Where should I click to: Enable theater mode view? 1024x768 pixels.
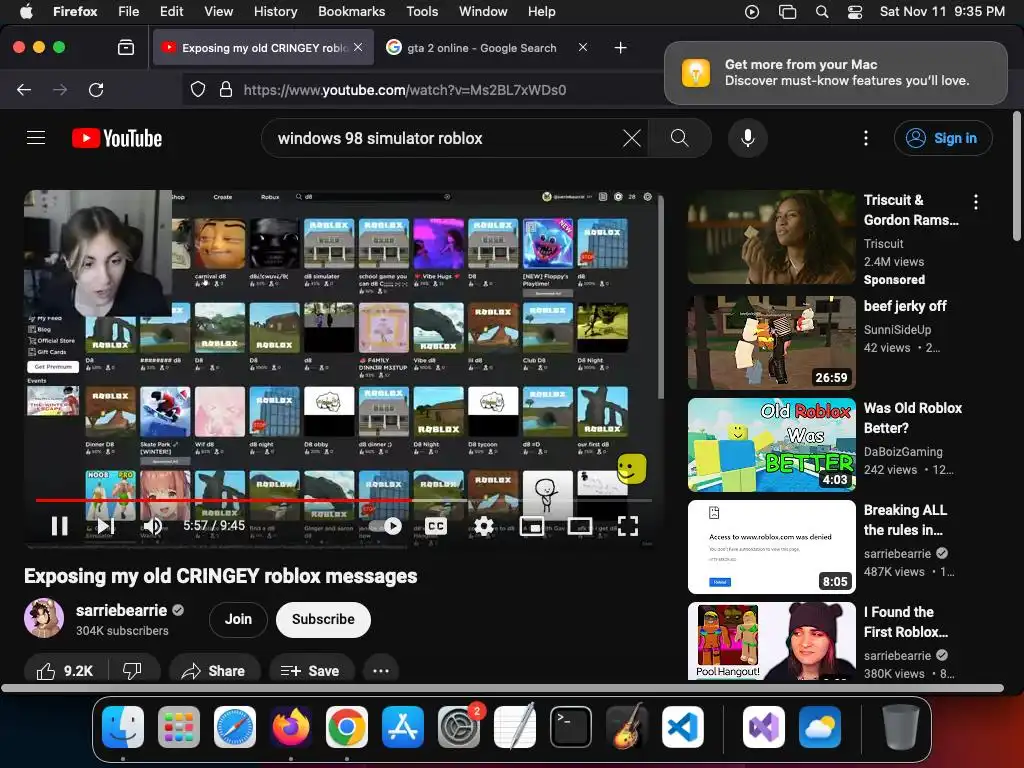pos(580,526)
